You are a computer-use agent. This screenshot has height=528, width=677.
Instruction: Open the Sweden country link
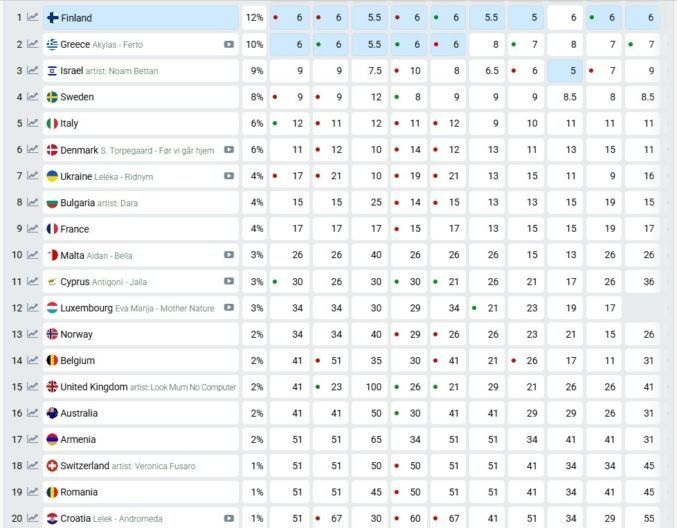[77, 97]
